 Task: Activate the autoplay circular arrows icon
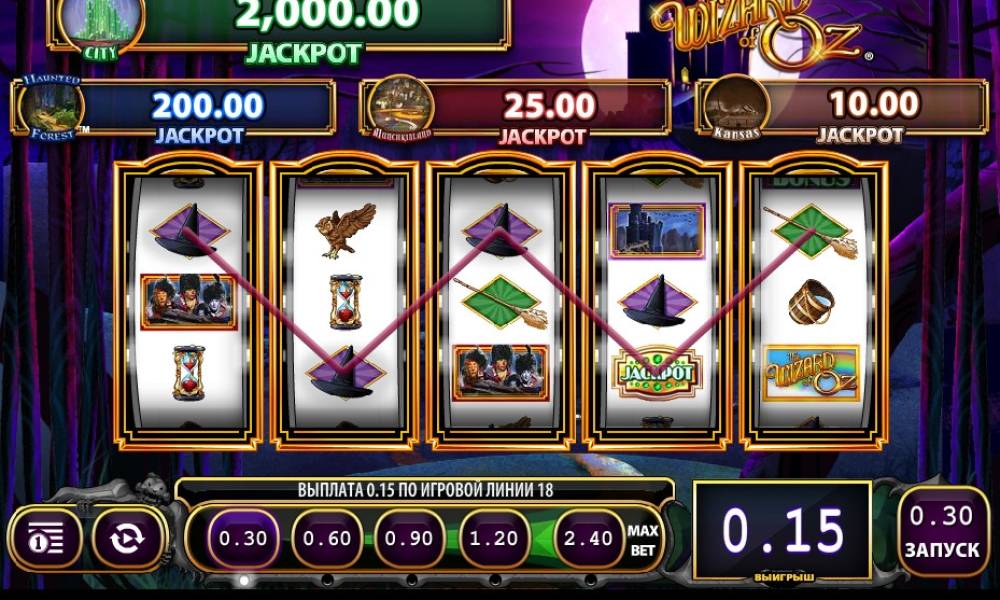(128, 538)
